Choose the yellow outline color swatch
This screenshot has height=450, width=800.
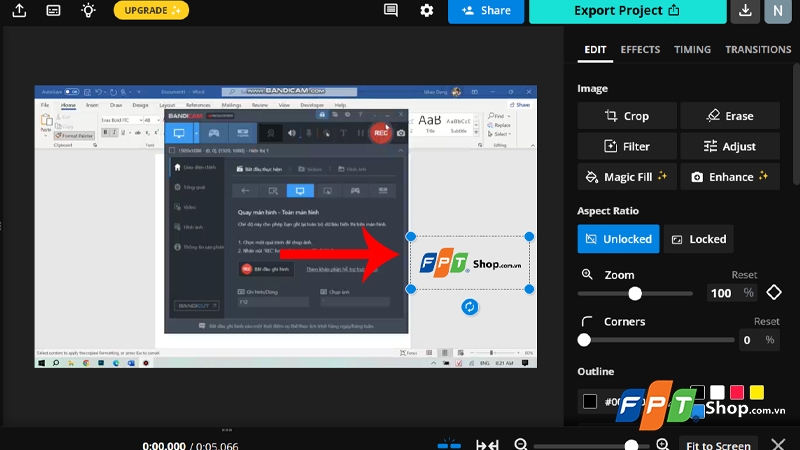[x=757, y=392]
